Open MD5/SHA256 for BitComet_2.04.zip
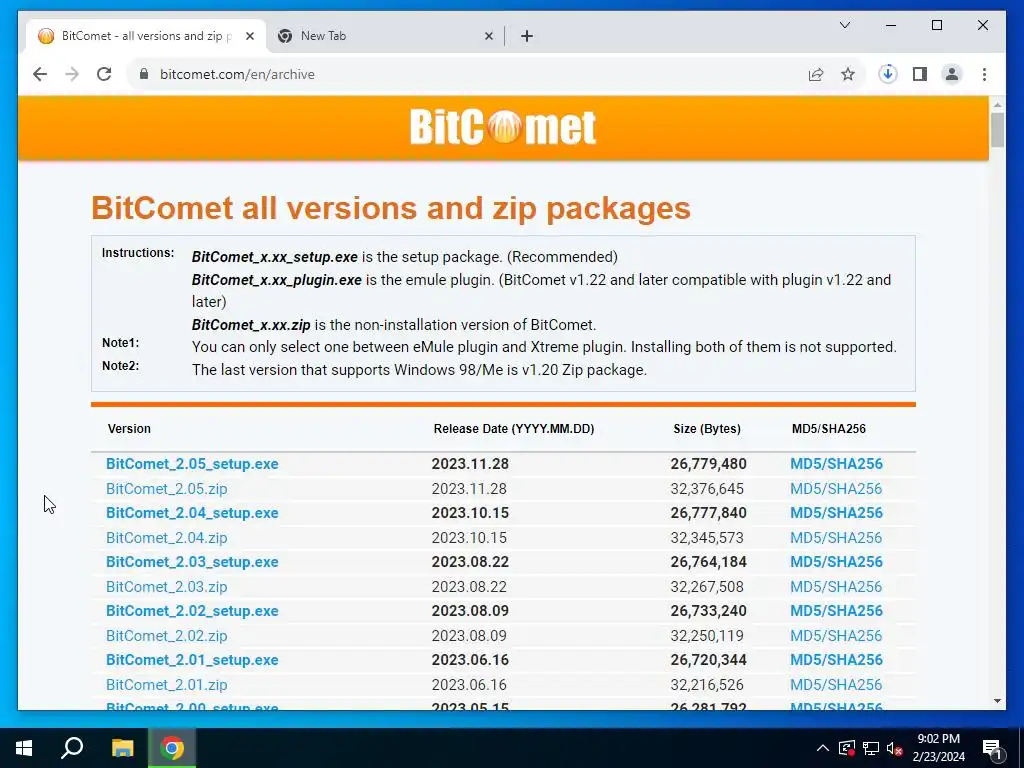Image resolution: width=1024 pixels, height=768 pixels. (836, 537)
